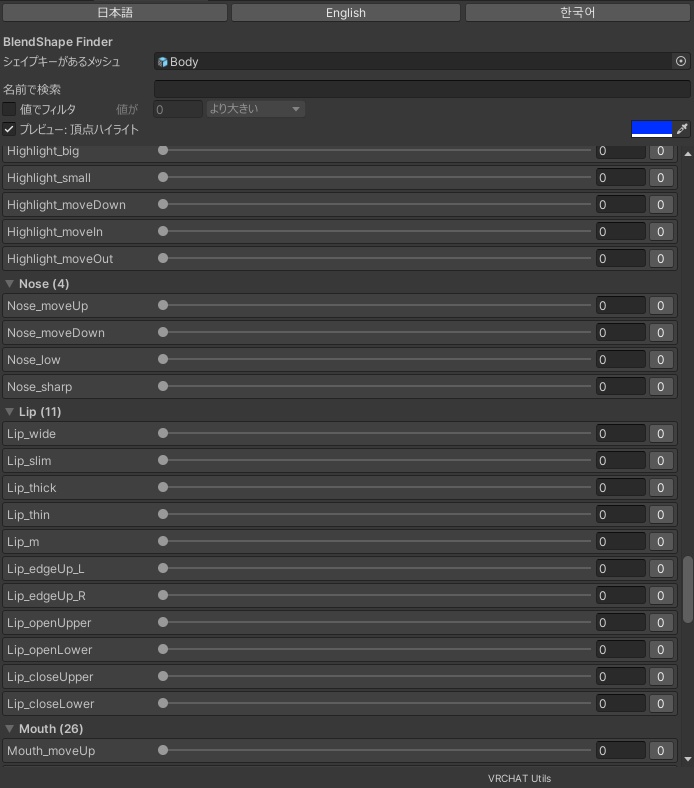Reset Lip_thick with its 0 button
694x788 pixels.
point(661,488)
